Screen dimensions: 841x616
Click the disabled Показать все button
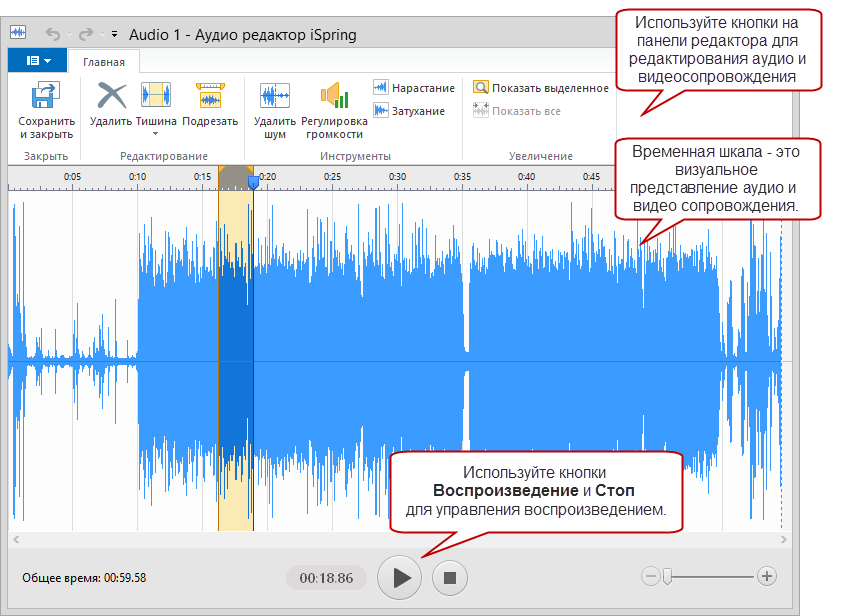tap(517, 111)
